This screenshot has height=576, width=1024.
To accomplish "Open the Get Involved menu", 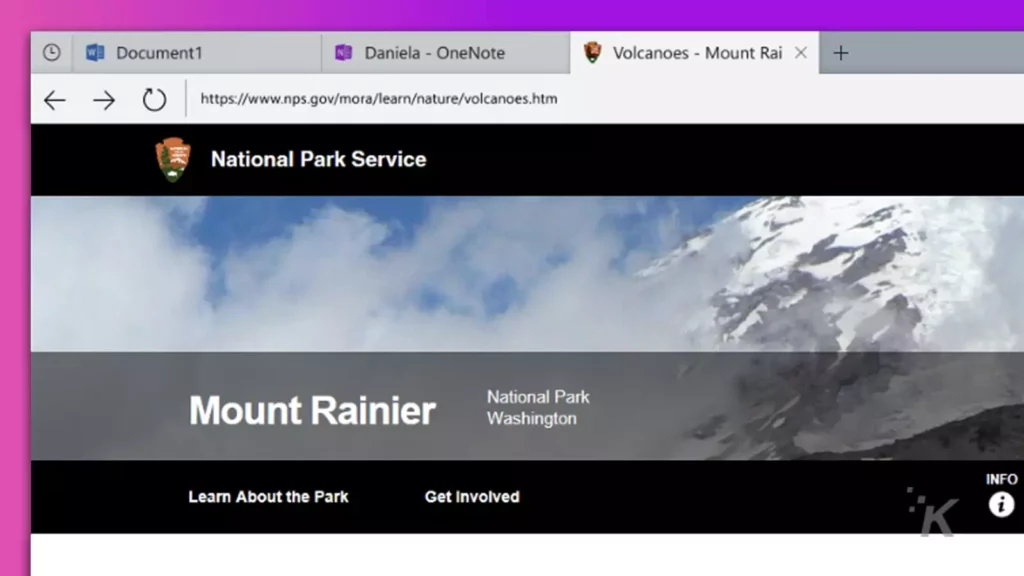I will (472, 497).
